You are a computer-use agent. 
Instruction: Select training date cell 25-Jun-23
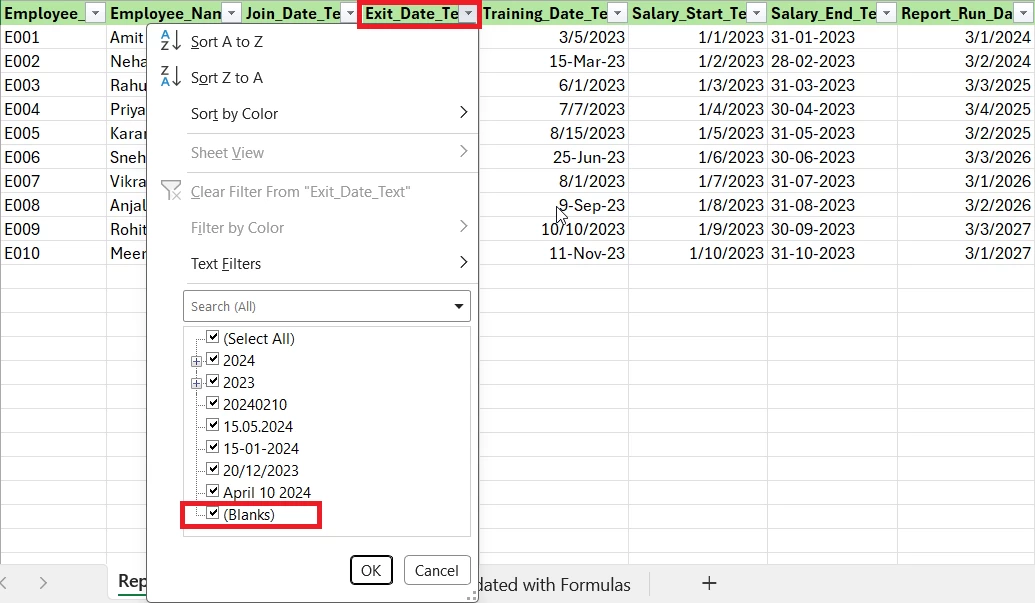tap(554, 158)
